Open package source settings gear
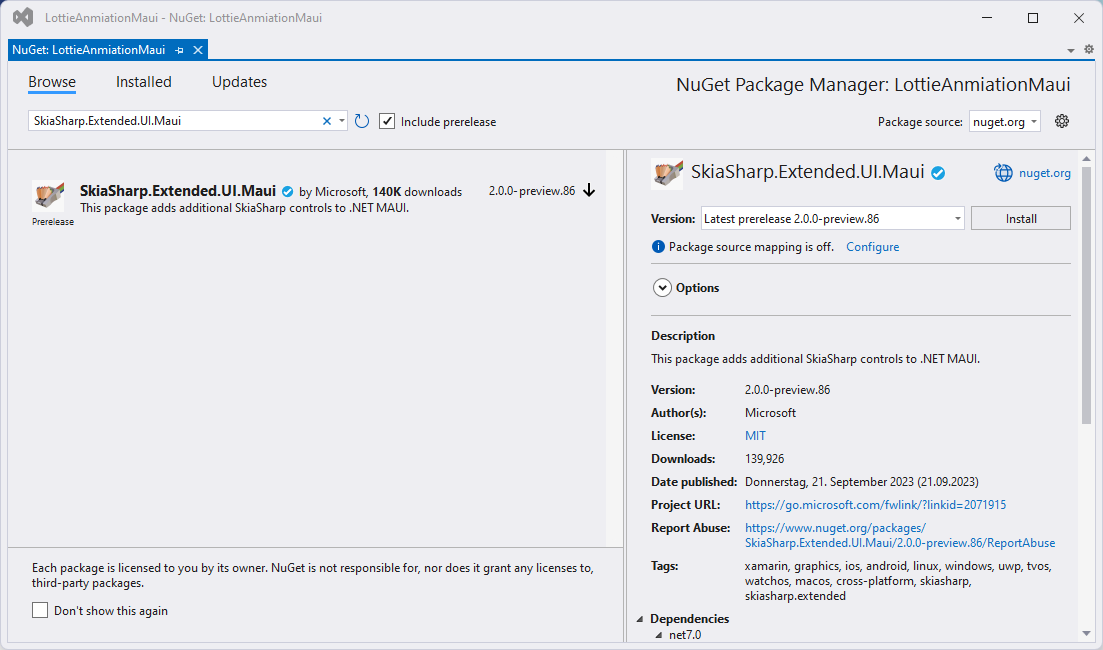The image size is (1103, 650). pyautogui.click(x=1062, y=121)
